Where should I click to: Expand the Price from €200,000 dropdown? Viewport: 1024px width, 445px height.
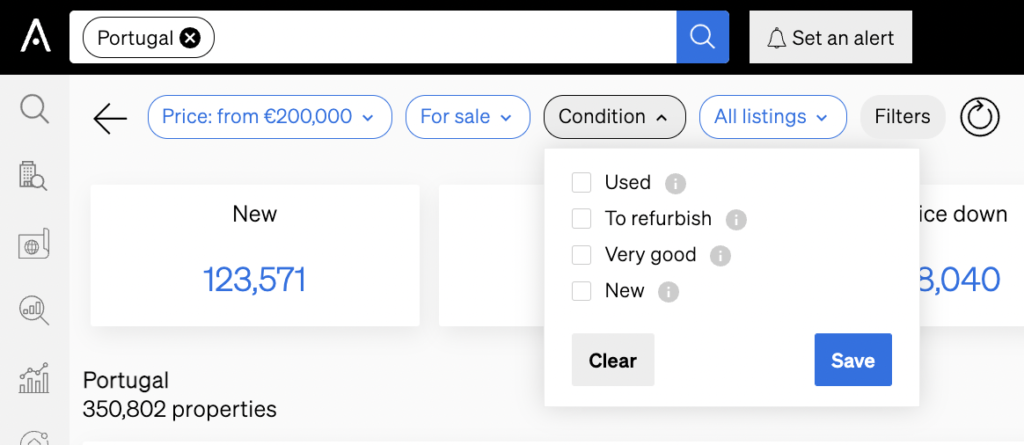coord(270,117)
